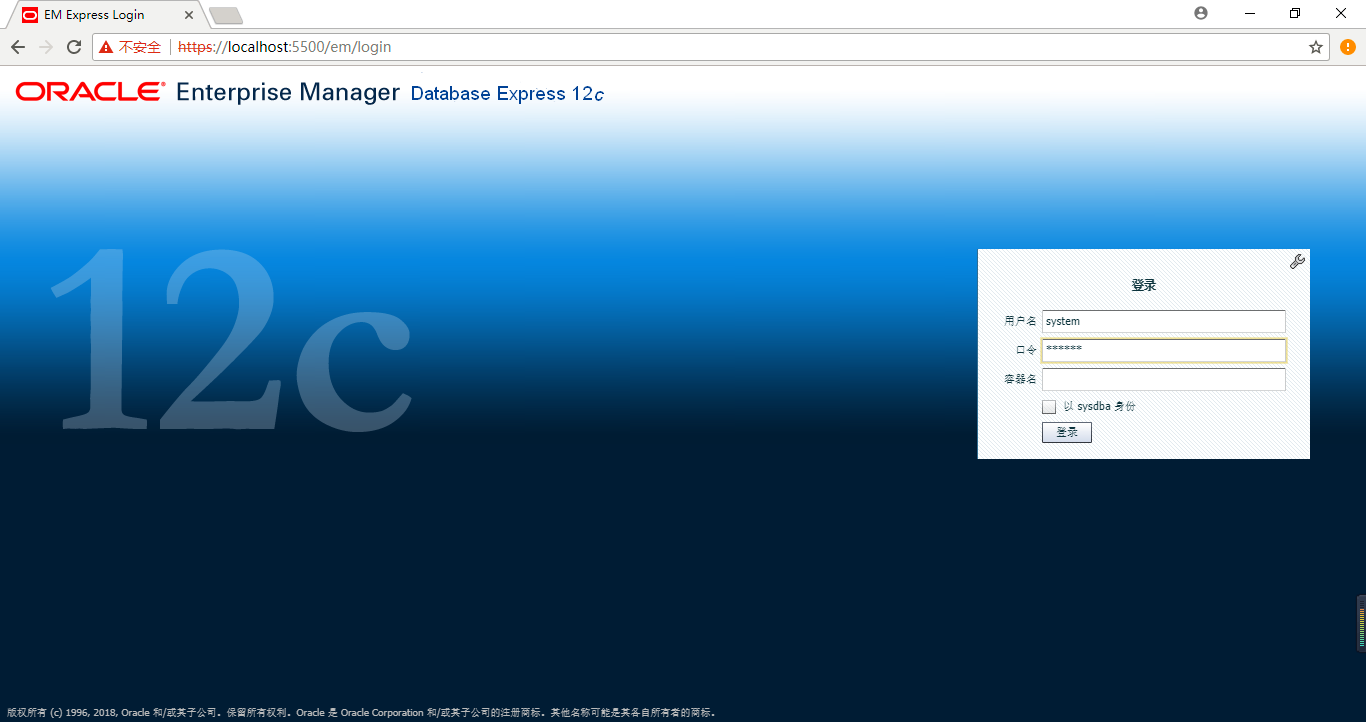Minimize the browser window

(x=1250, y=13)
